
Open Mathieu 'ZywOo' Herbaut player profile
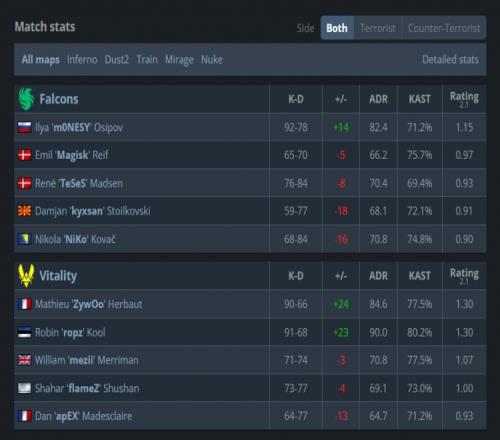89,304
